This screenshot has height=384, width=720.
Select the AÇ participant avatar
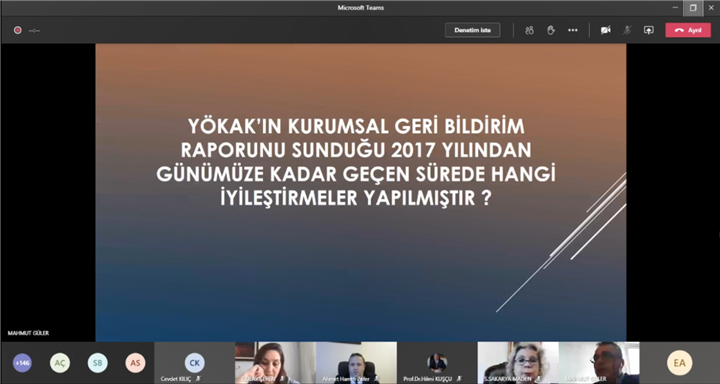tap(60, 363)
